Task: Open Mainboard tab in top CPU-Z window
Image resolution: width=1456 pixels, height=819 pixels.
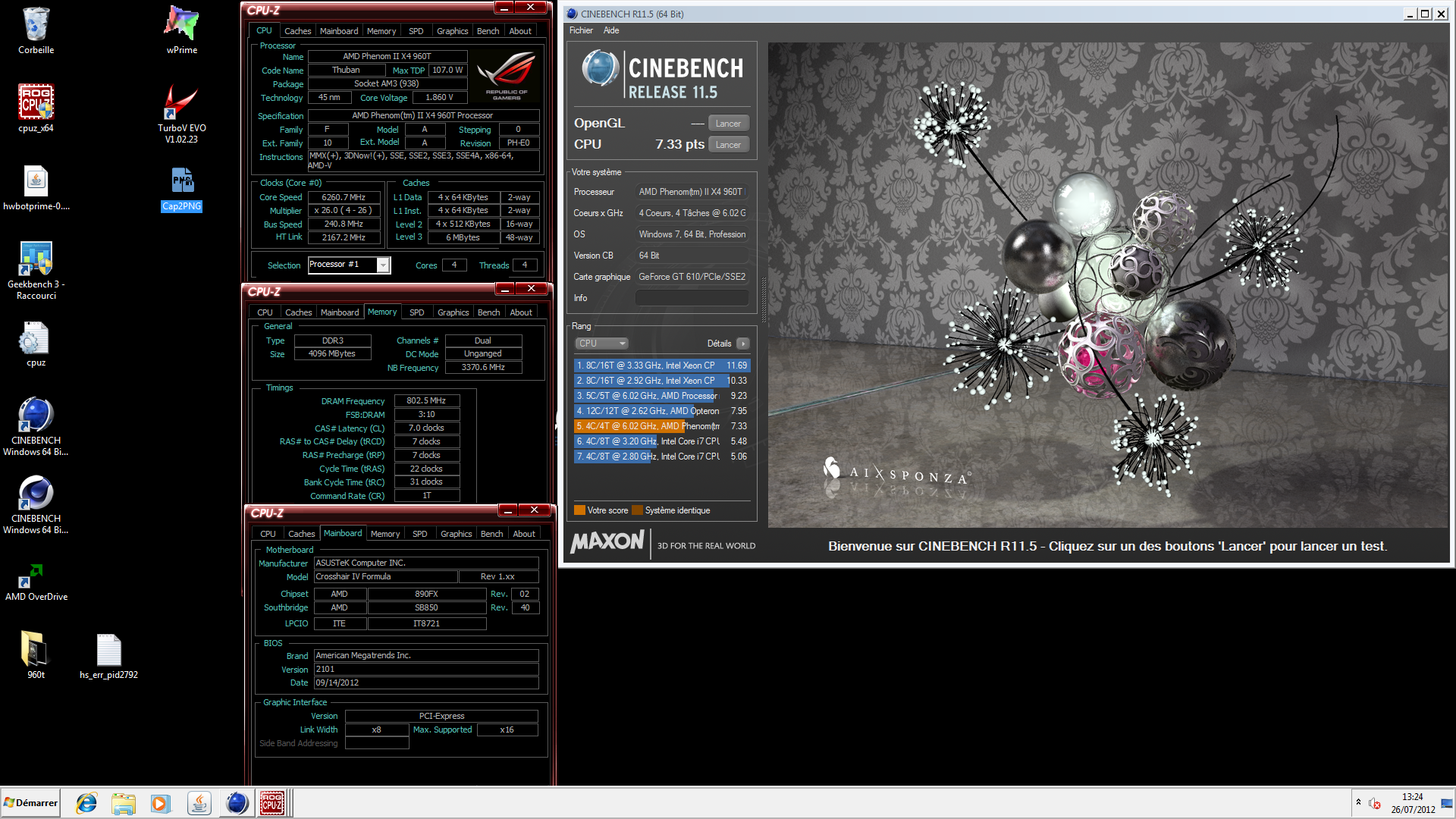Action: click(339, 31)
